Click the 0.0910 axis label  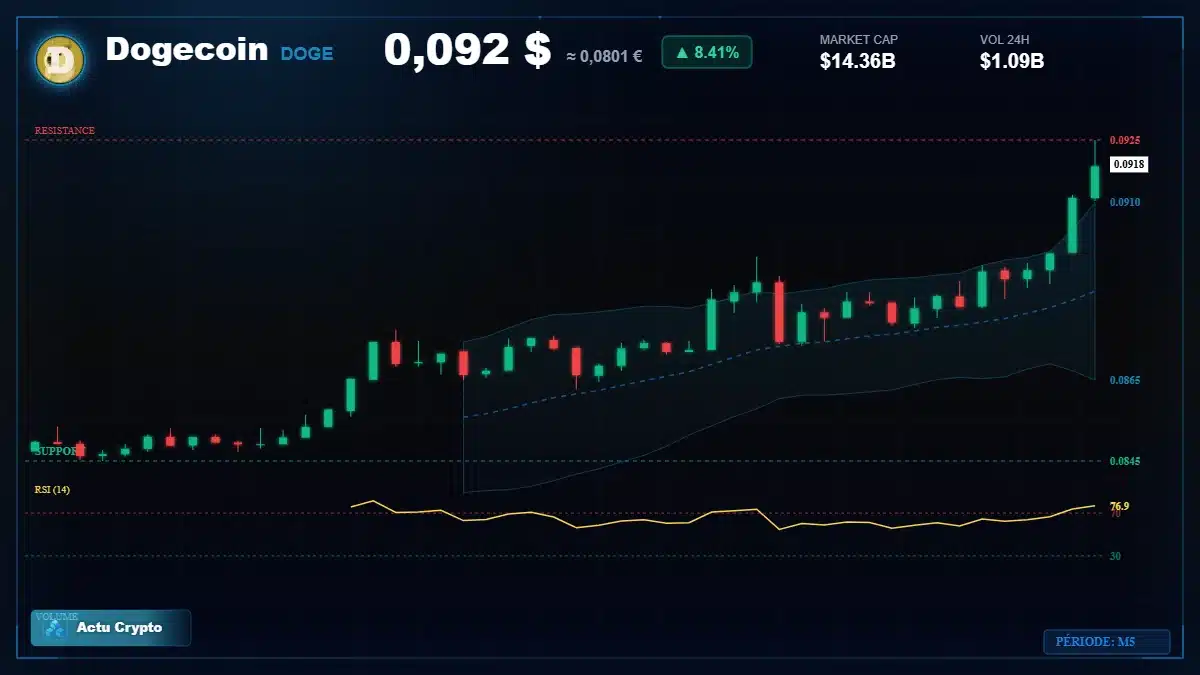tap(1125, 202)
